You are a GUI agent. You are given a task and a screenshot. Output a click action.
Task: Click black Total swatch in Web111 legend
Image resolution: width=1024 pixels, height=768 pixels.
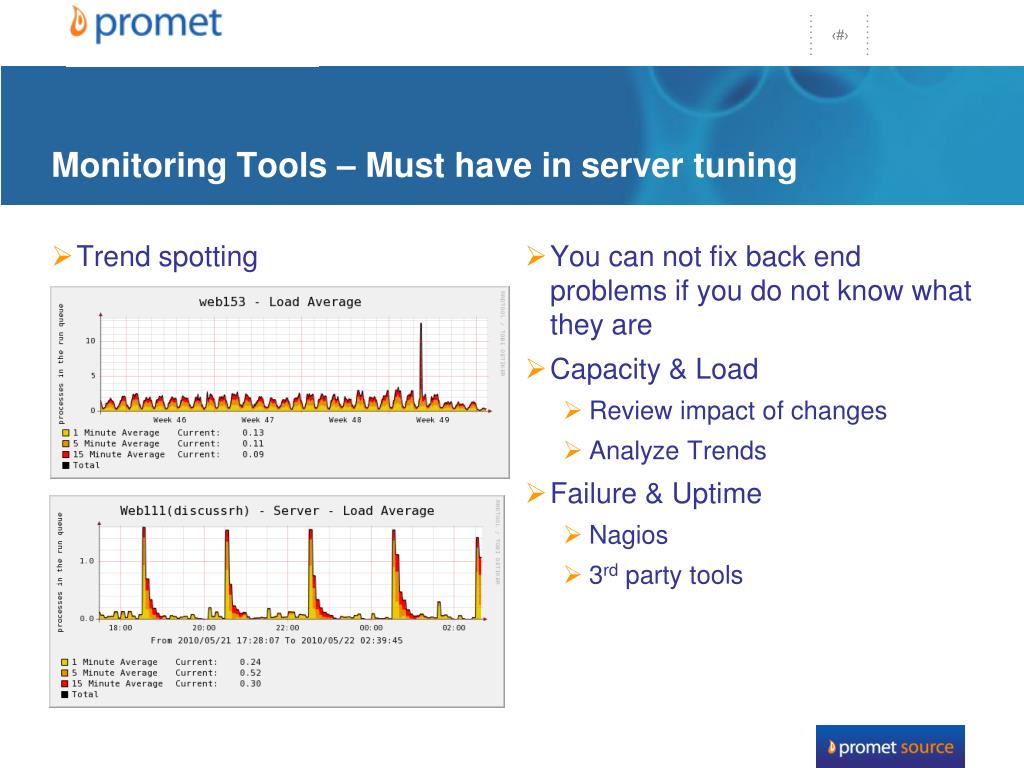pyautogui.click(x=65, y=695)
